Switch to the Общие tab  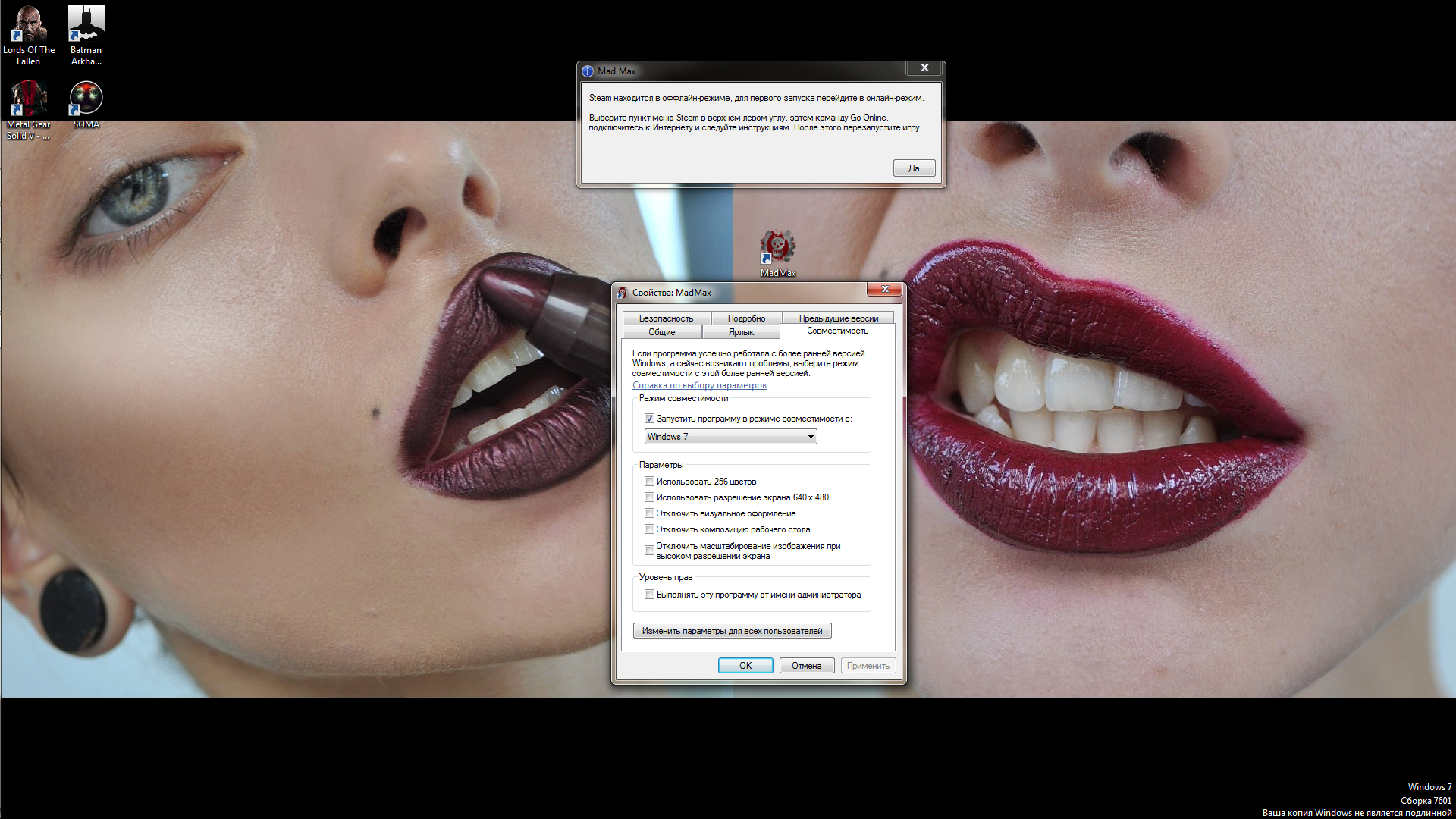click(x=662, y=332)
